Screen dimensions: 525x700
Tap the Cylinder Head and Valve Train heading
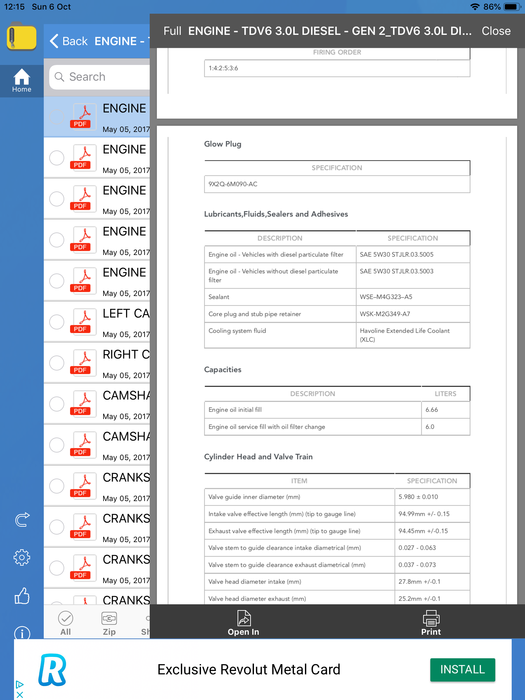point(258,456)
